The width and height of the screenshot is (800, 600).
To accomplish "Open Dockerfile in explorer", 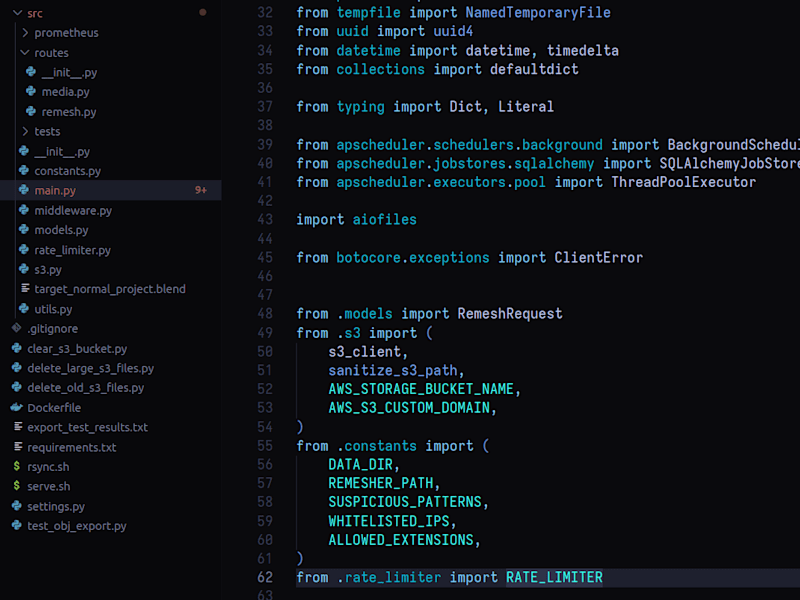I will pos(54,408).
